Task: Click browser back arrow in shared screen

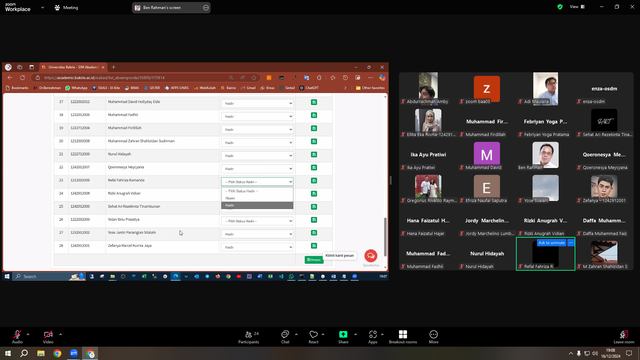Action: (10, 78)
